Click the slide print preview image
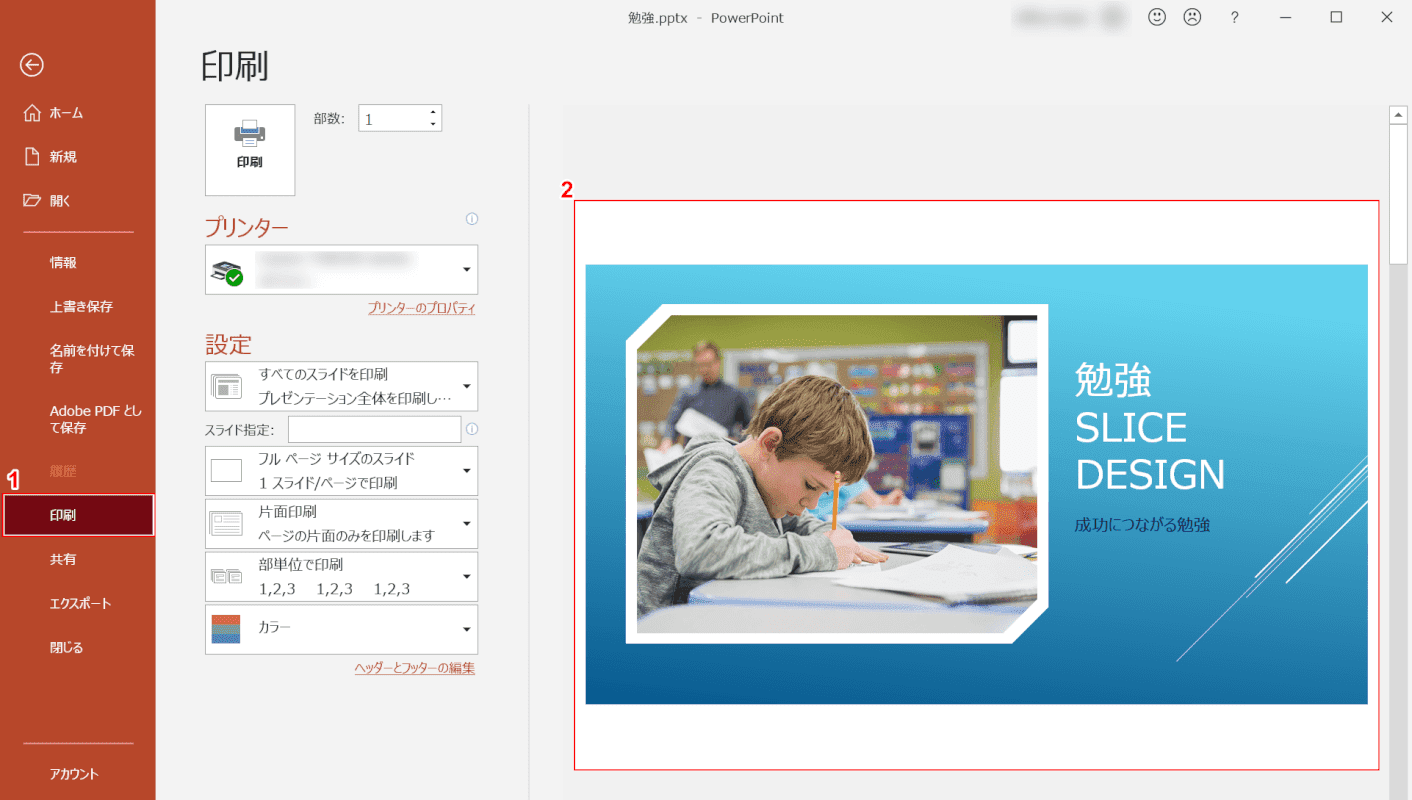This screenshot has height=800, width=1412. coord(976,485)
